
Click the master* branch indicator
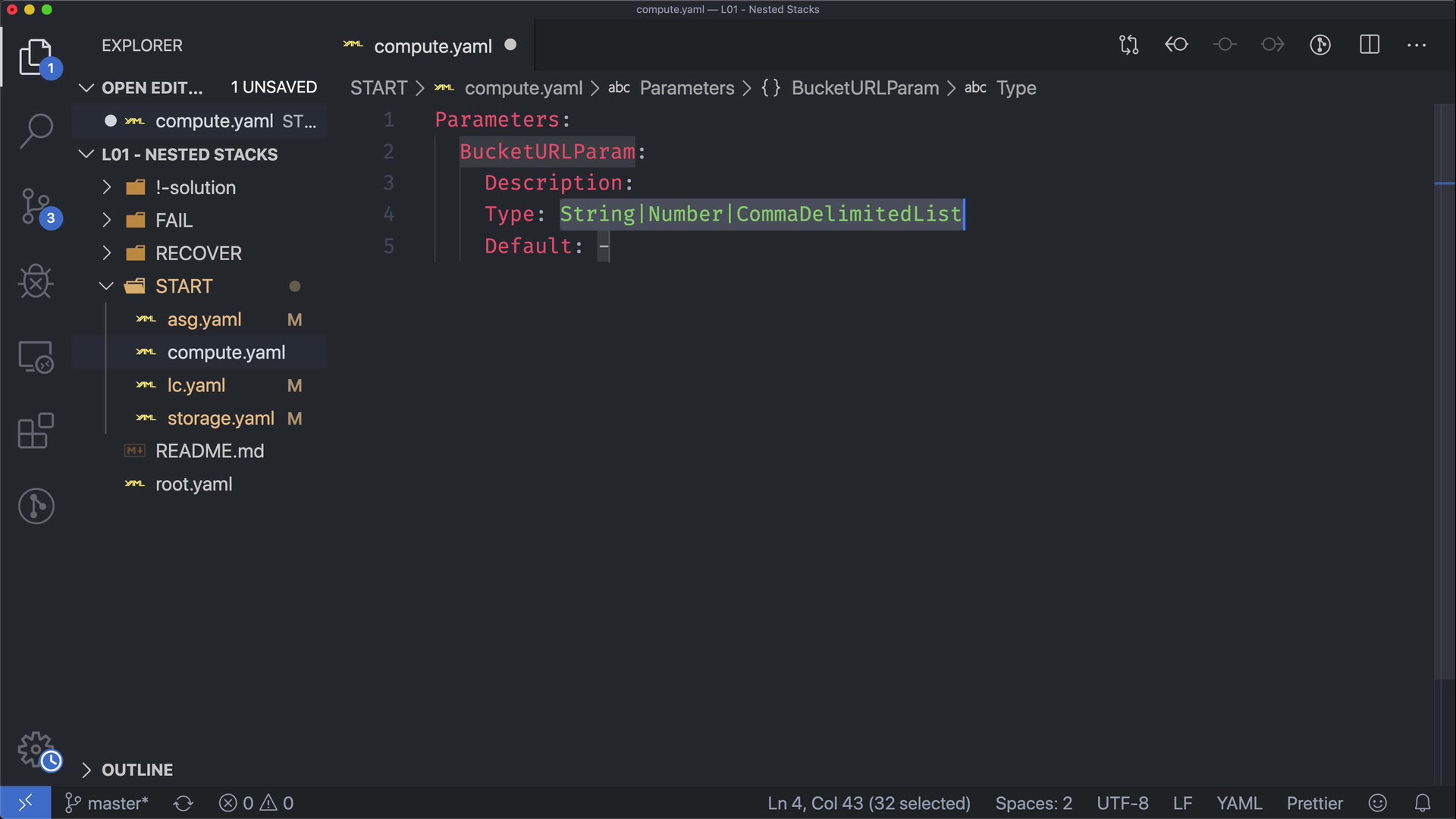pos(107,803)
